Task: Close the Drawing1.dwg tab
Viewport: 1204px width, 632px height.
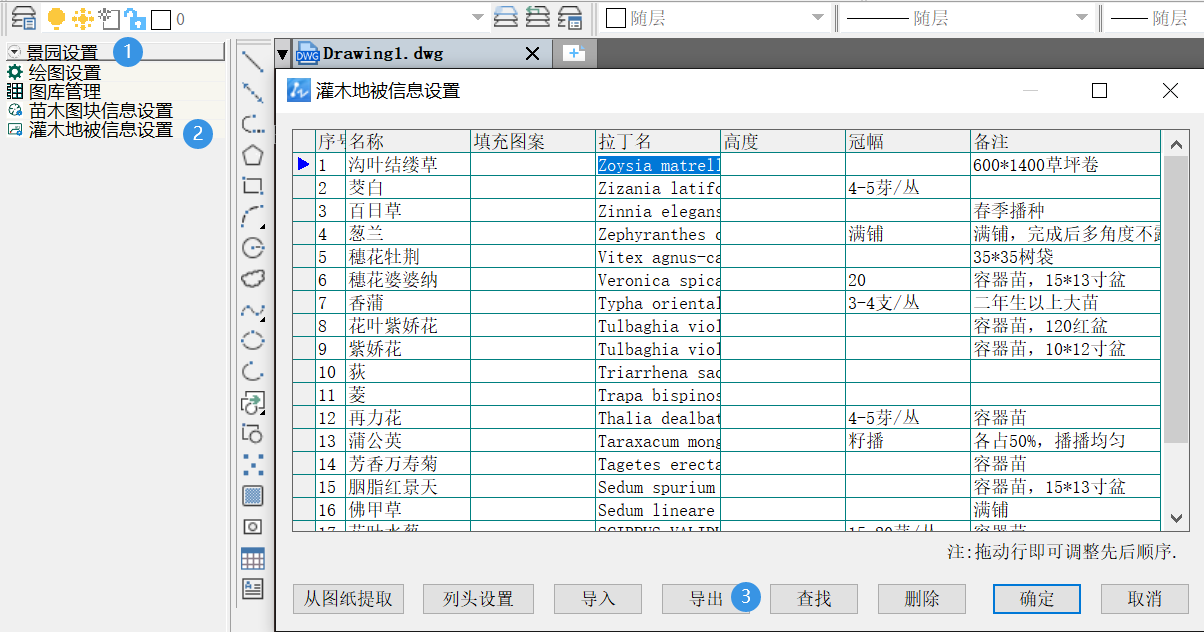Action: (x=532, y=54)
